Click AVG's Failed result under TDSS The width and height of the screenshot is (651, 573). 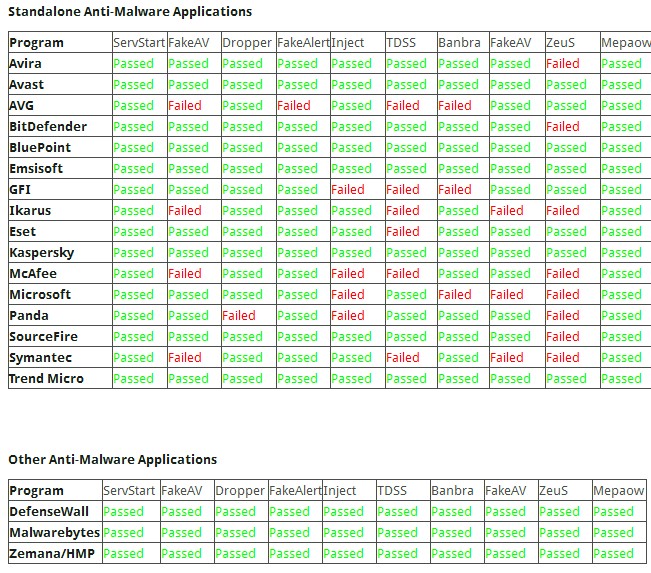pos(402,105)
